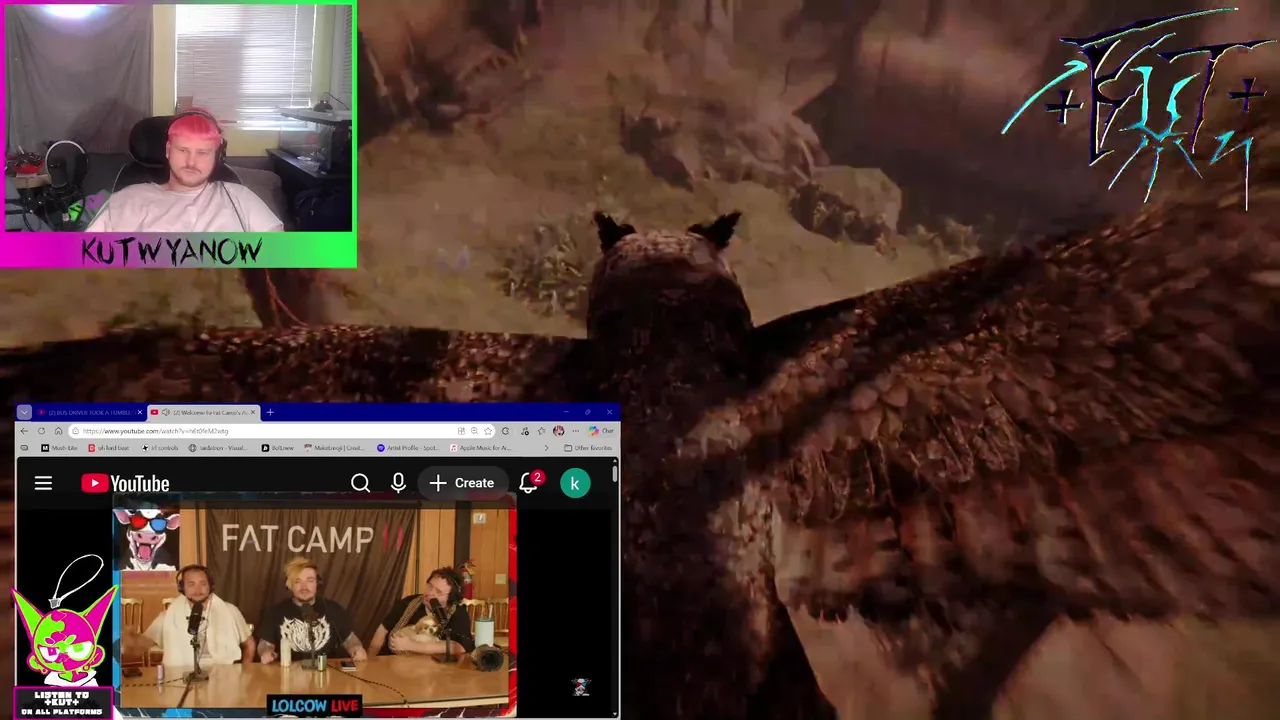
Task: Select the 'Welcome to Fat Camp' tab
Action: coord(204,412)
